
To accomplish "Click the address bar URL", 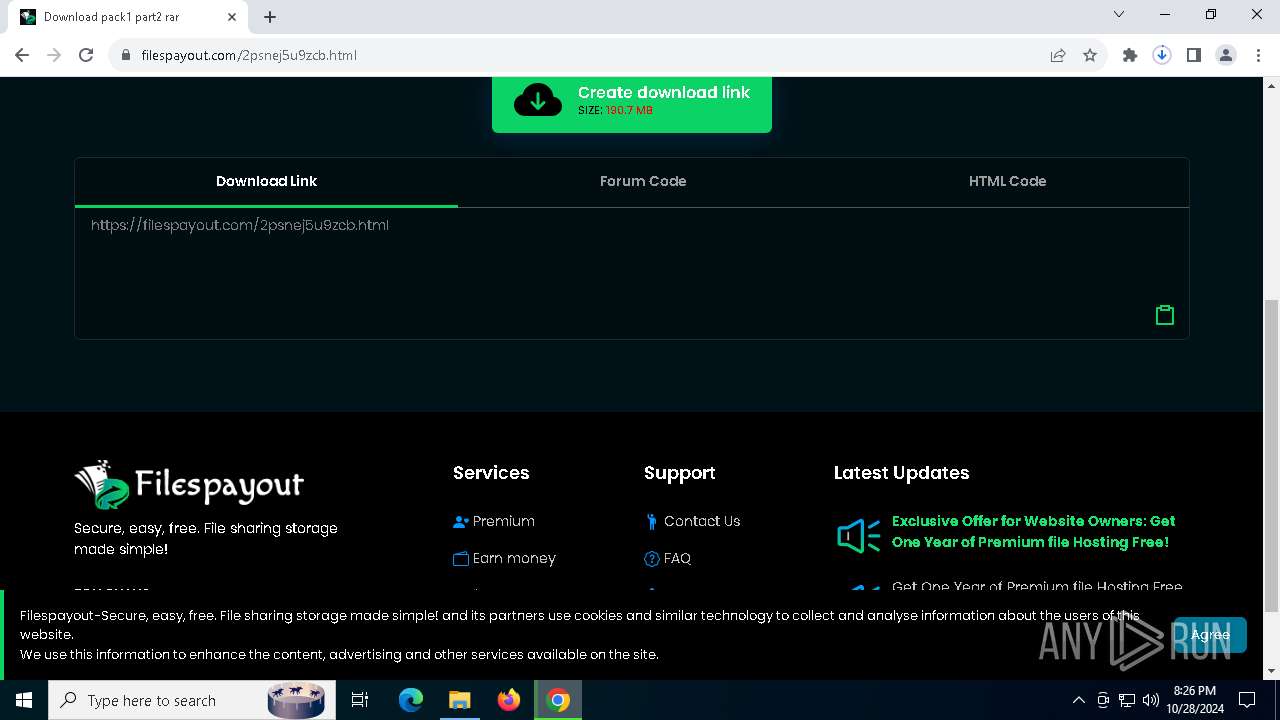I will pos(249,55).
